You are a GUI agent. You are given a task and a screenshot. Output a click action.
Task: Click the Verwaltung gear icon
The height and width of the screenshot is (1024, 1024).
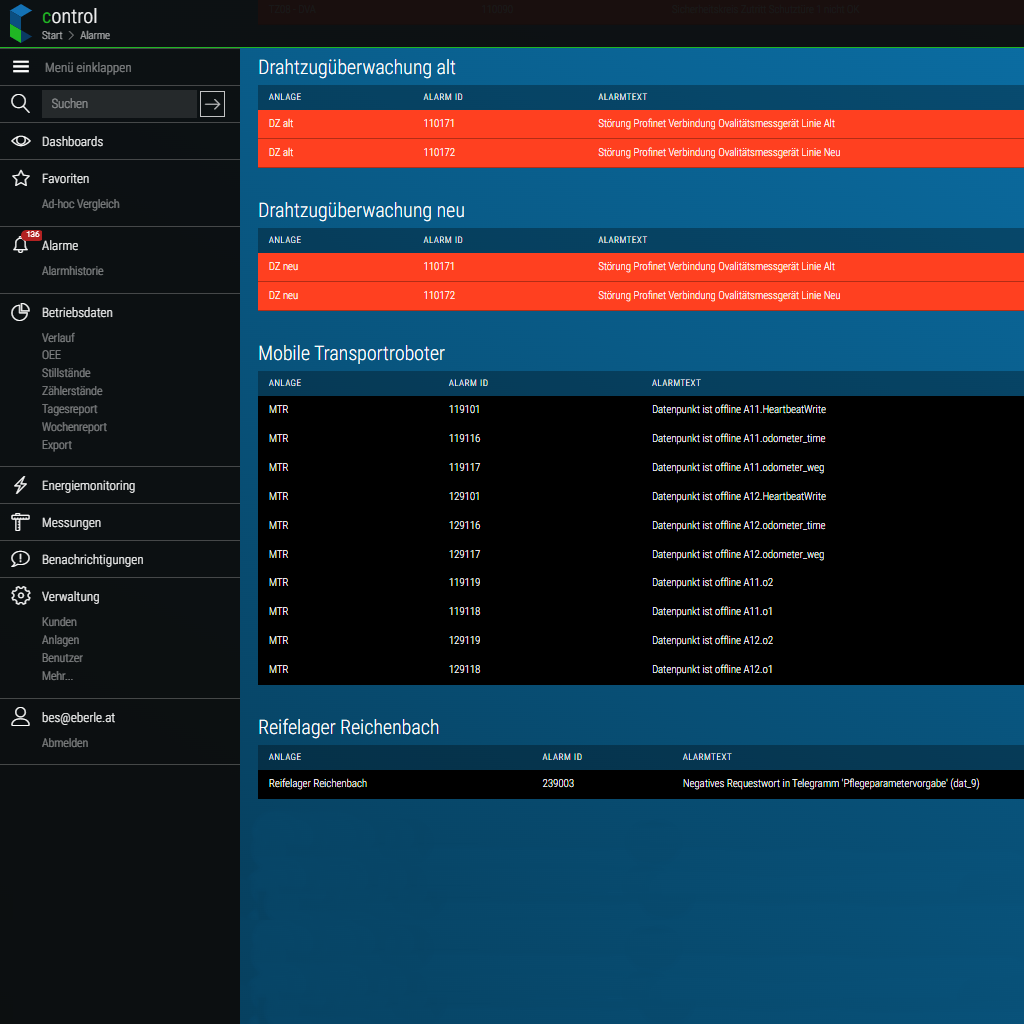click(x=21, y=596)
